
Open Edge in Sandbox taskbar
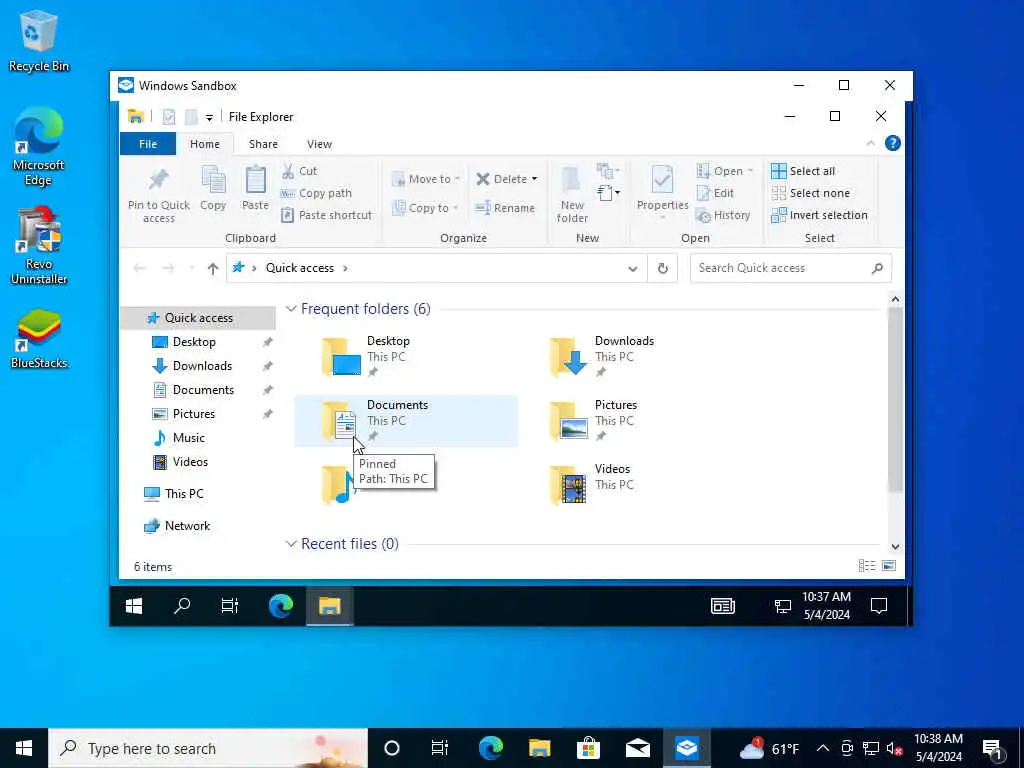(281, 606)
